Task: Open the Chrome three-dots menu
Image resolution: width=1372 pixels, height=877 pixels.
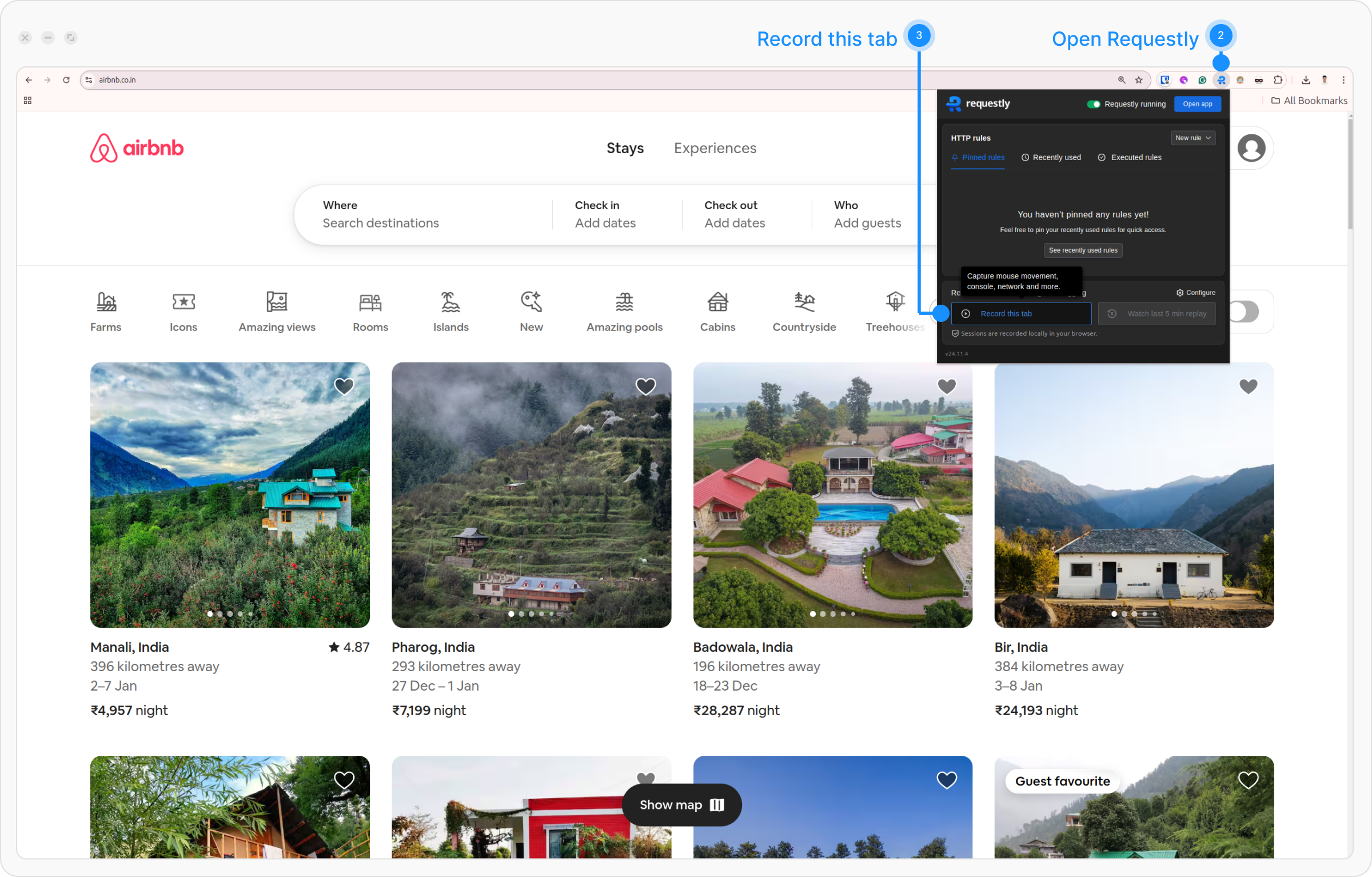Action: click(1343, 80)
